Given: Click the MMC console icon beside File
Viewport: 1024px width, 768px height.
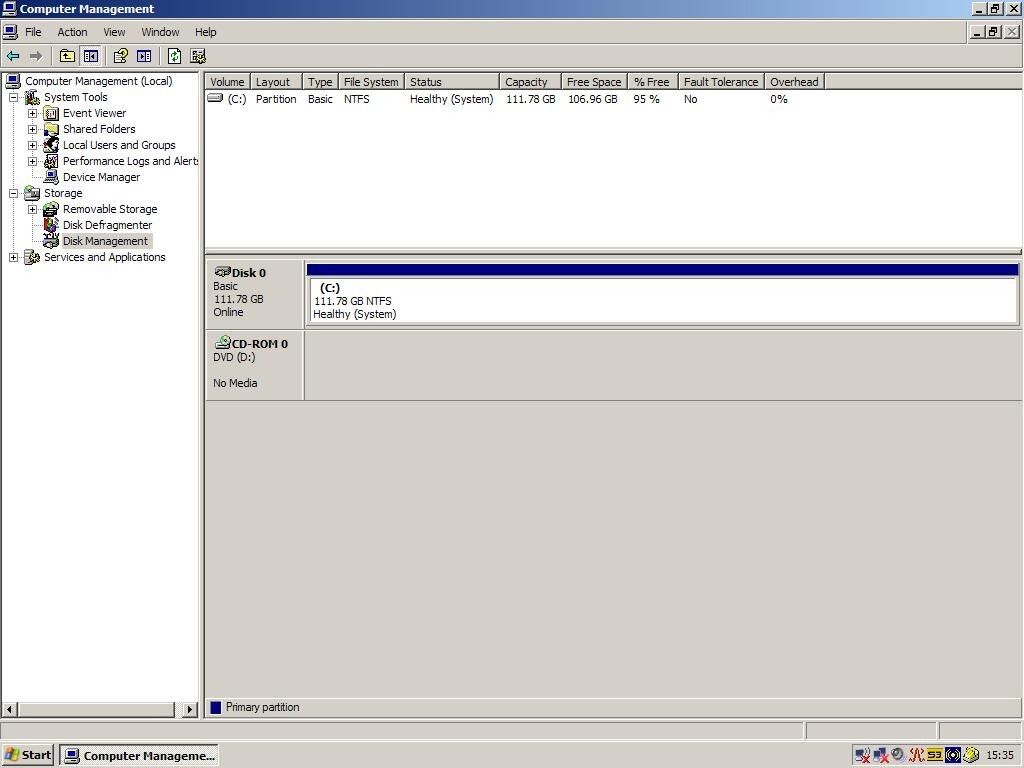Looking at the screenshot, I should pos(10,32).
